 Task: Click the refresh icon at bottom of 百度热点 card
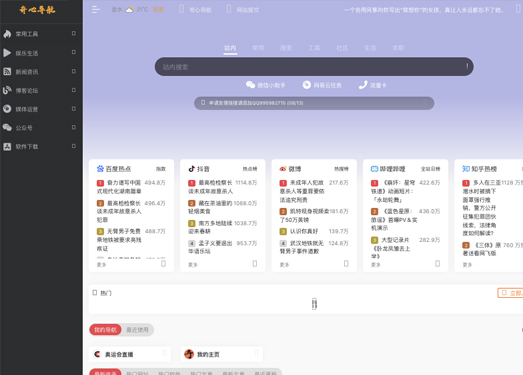[163, 264]
